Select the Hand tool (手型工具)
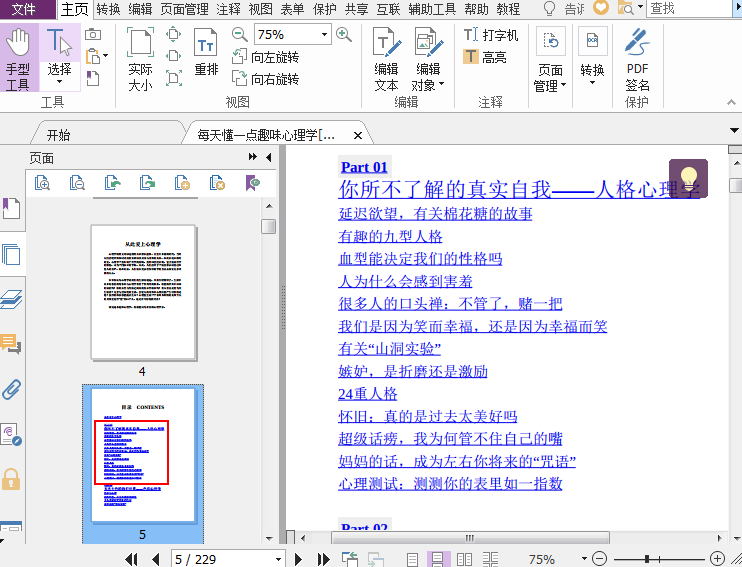Screen dimensions: 742x567 18,58
